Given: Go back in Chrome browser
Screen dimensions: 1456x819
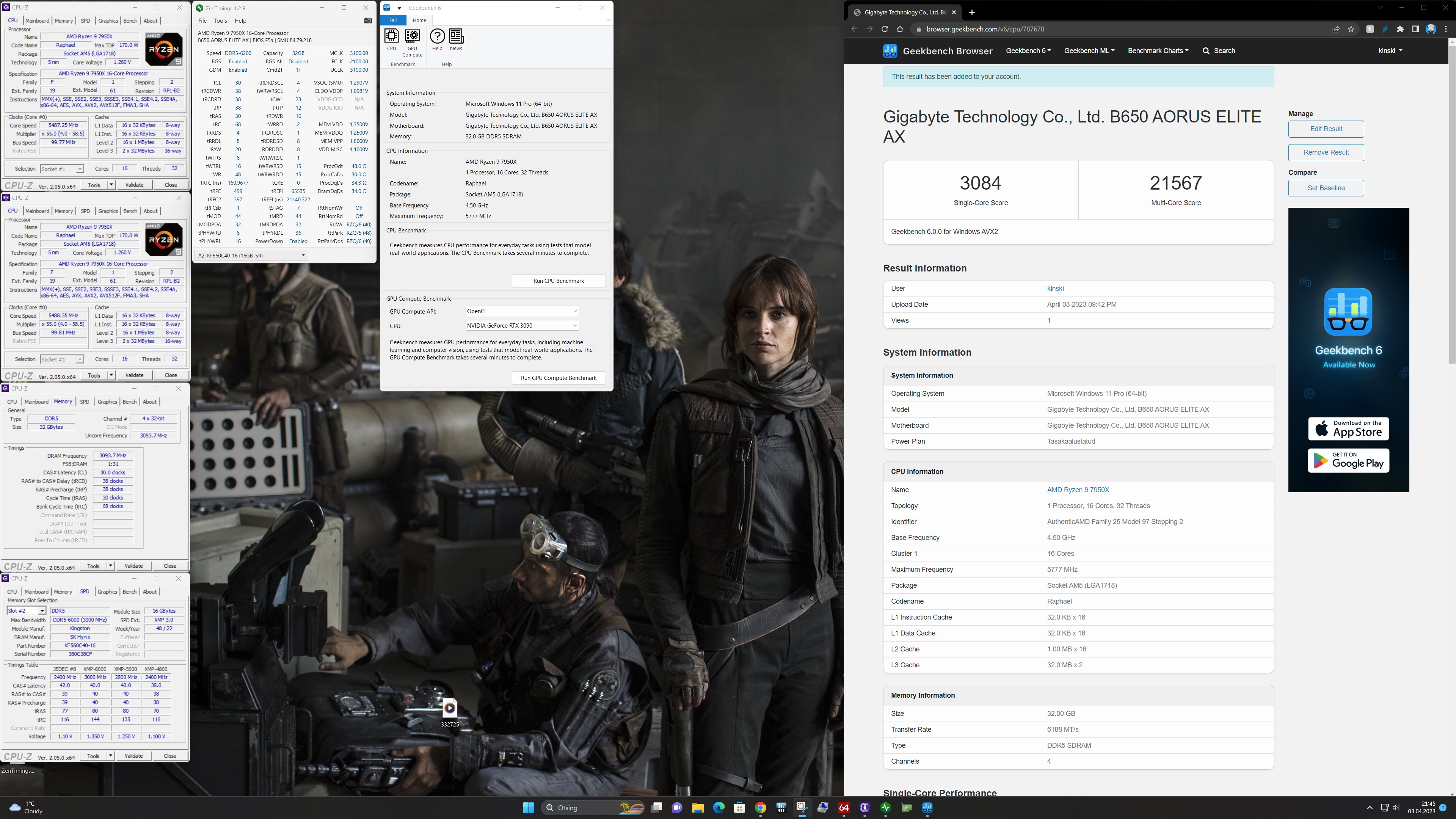Looking at the screenshot, I should pyautogui.click(x=854, y=30).
